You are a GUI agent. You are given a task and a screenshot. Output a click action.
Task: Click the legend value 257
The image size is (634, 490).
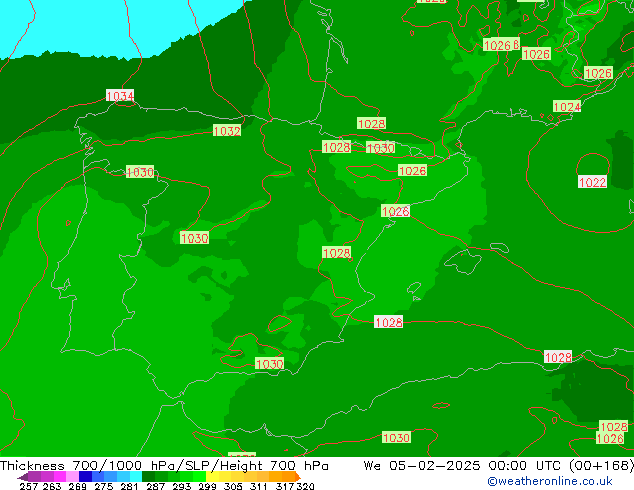click(28, 486)
